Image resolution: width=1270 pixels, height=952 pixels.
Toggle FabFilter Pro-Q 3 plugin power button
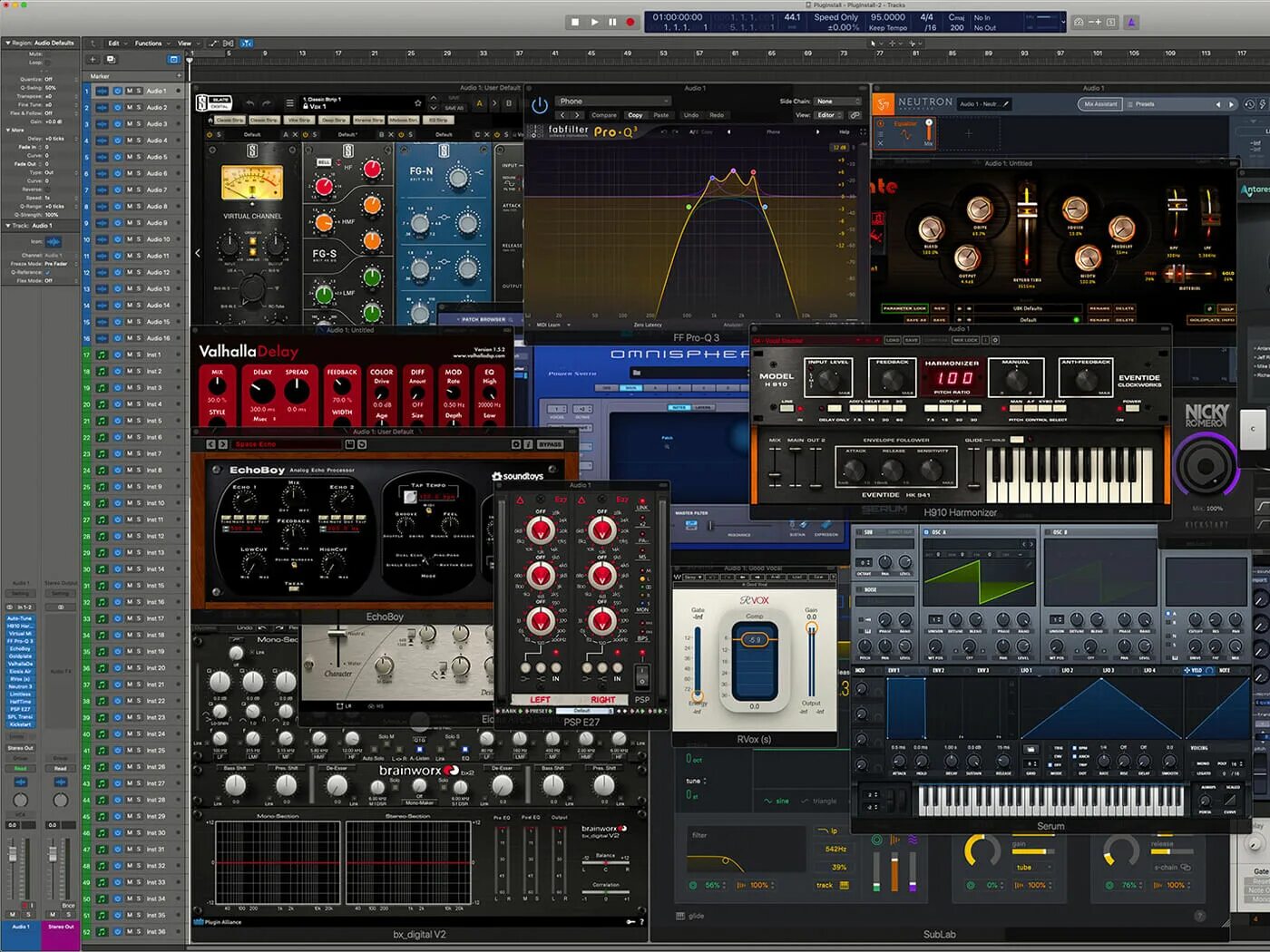[x=540, y=107]
